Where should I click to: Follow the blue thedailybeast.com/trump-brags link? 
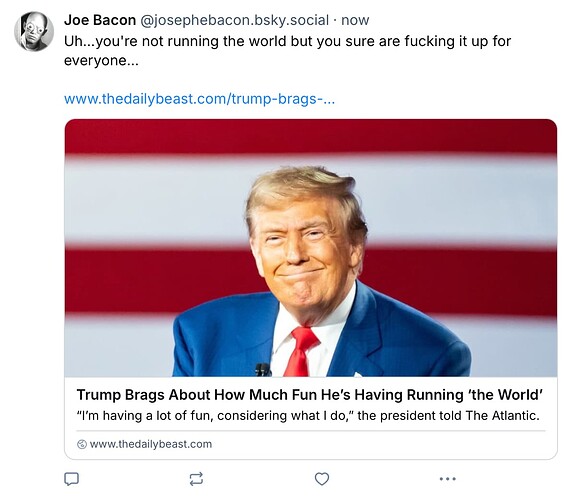[199, 99]
